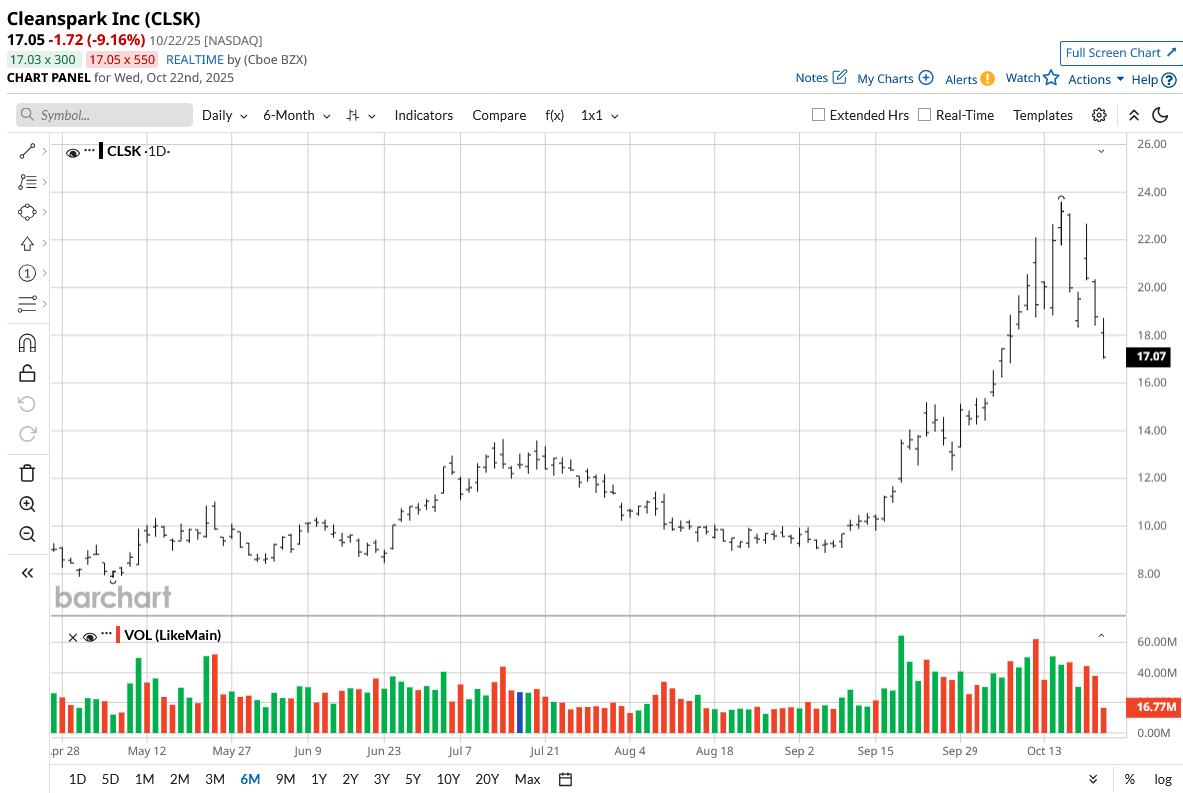Image resolution: width=1183 pixels, height=793 pixels.
Task: Hide the CLSK price series
Action: pos(73,152)
